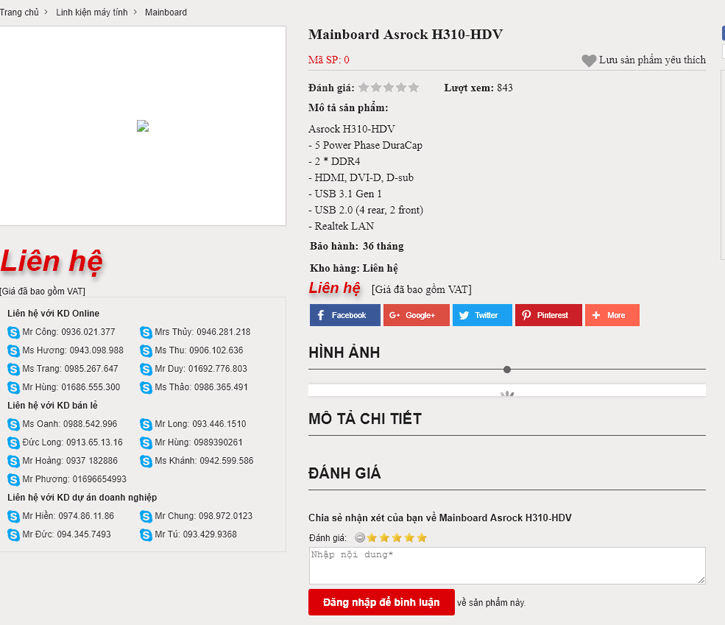Image resolution: width=725 pixels, height=625 pixels.
Task: Click Skype icon beside Mr Chung
Action: (146, 516)
